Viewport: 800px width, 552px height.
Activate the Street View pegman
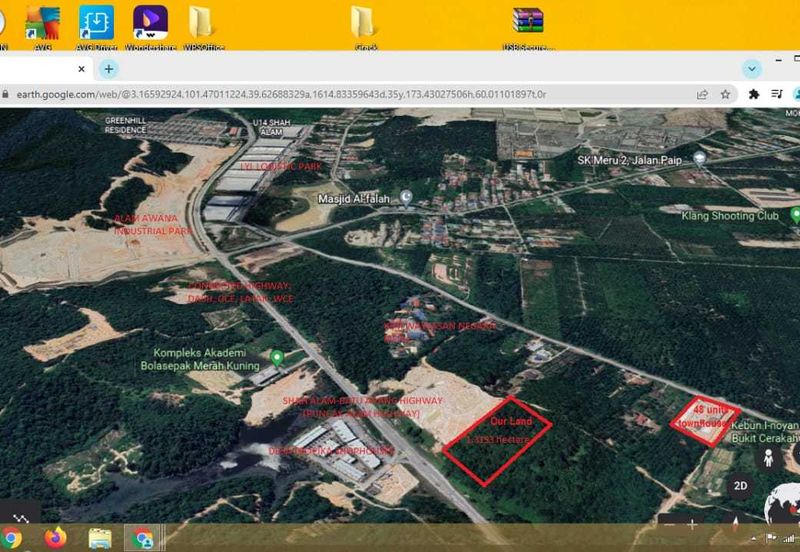pyautogui.click(x=769, y=459)
